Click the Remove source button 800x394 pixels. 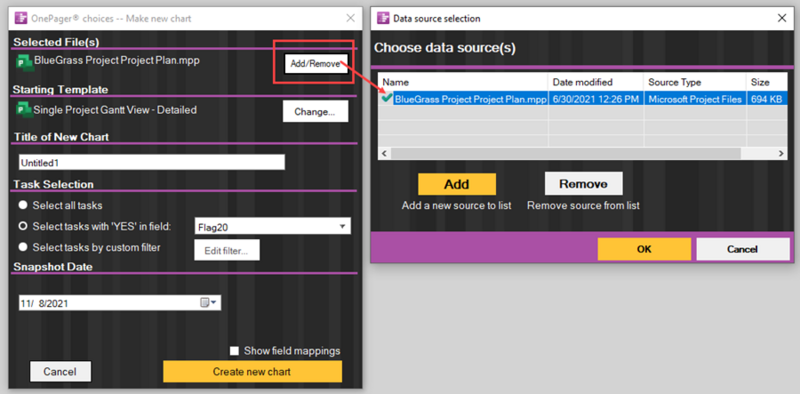click(584, 184)
